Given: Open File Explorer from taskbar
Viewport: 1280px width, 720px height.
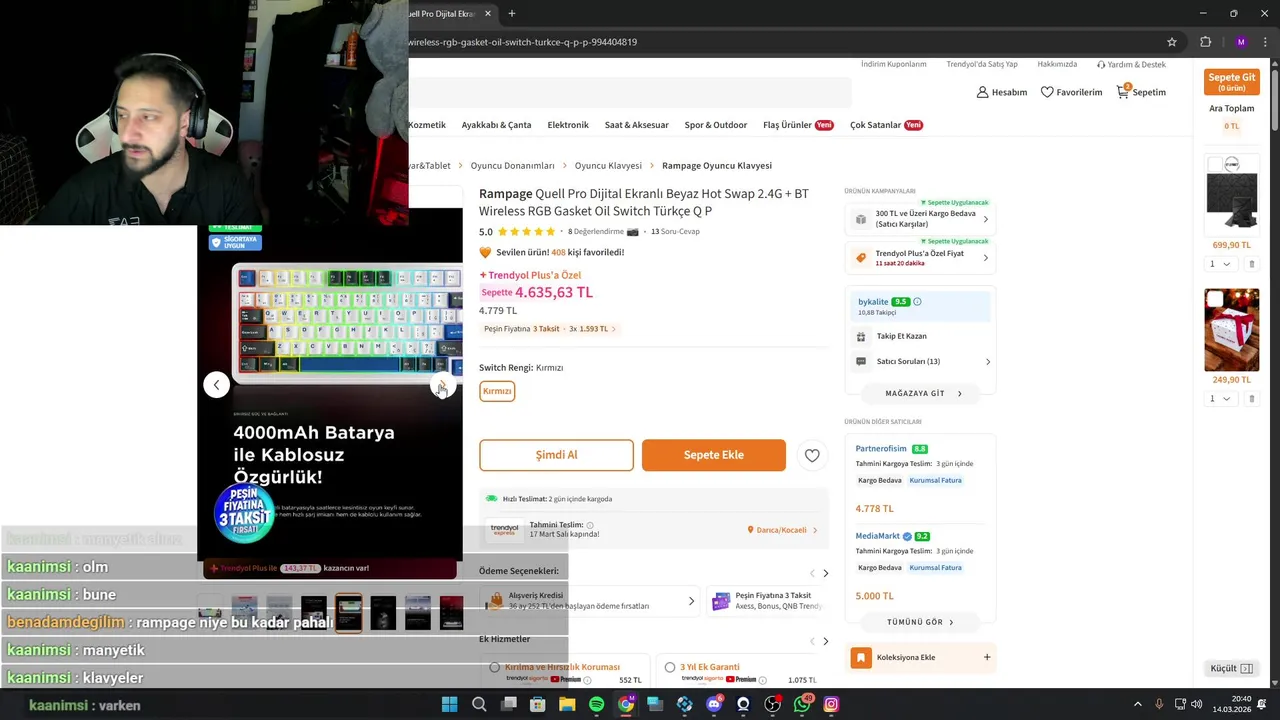Looking at the screenshot, I should tap(567, 704).
